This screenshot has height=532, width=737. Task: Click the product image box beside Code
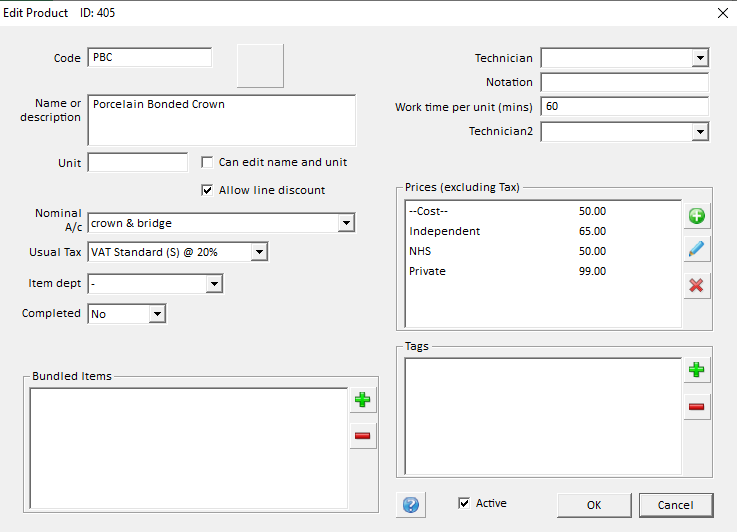click(260, 65)
